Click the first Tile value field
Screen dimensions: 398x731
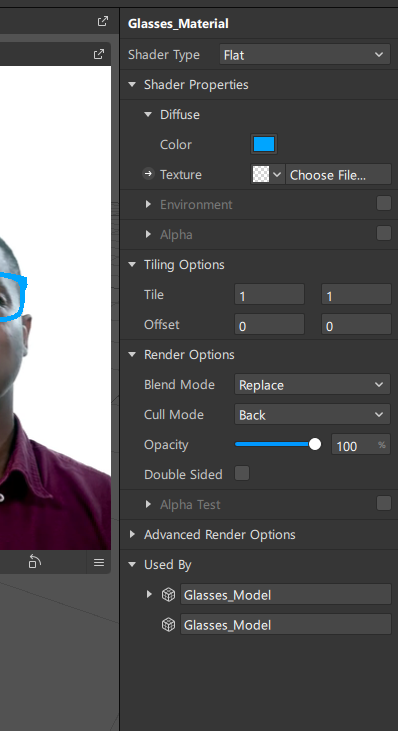269,295
